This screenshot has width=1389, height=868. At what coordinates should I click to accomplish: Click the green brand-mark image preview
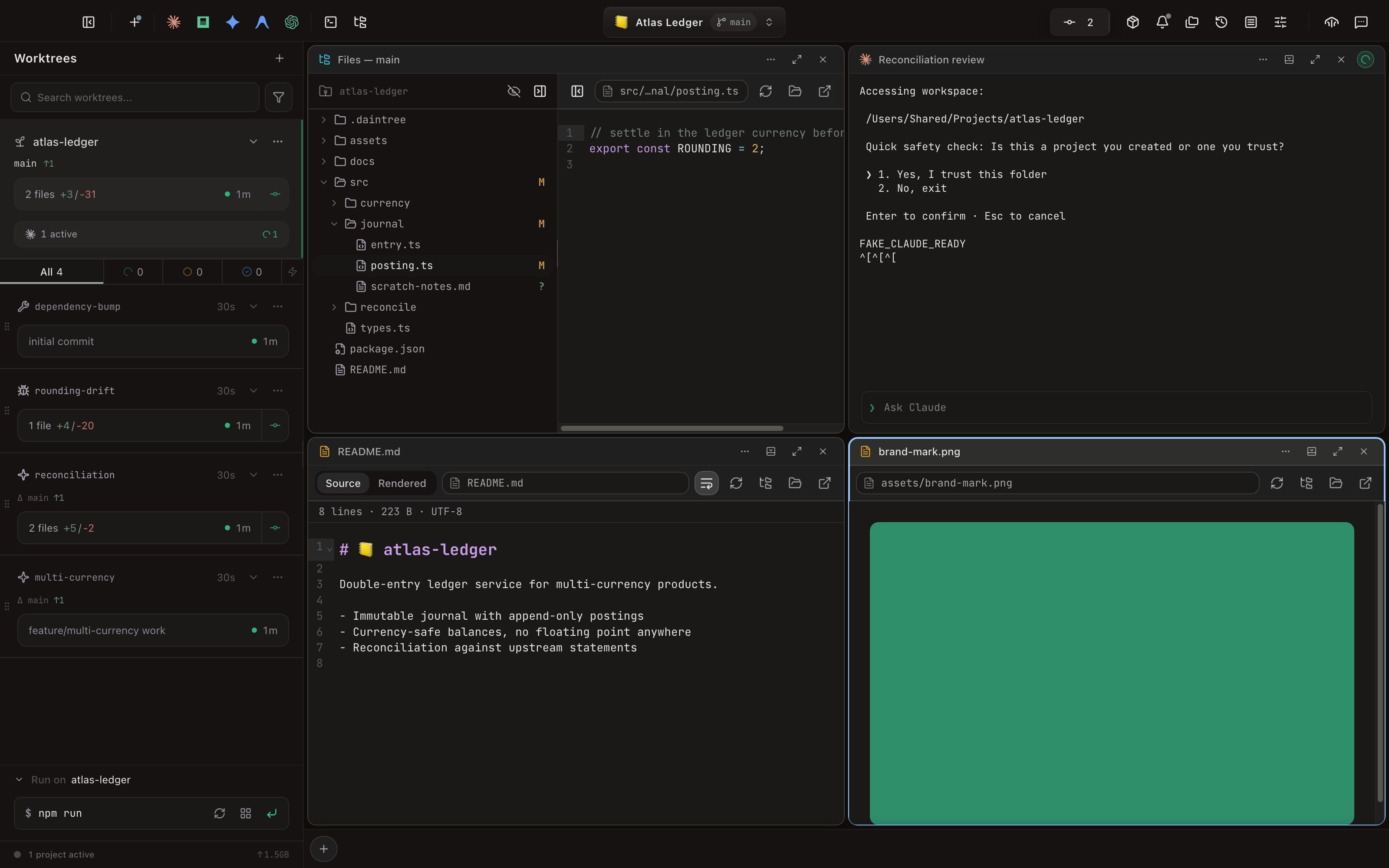1112,673
